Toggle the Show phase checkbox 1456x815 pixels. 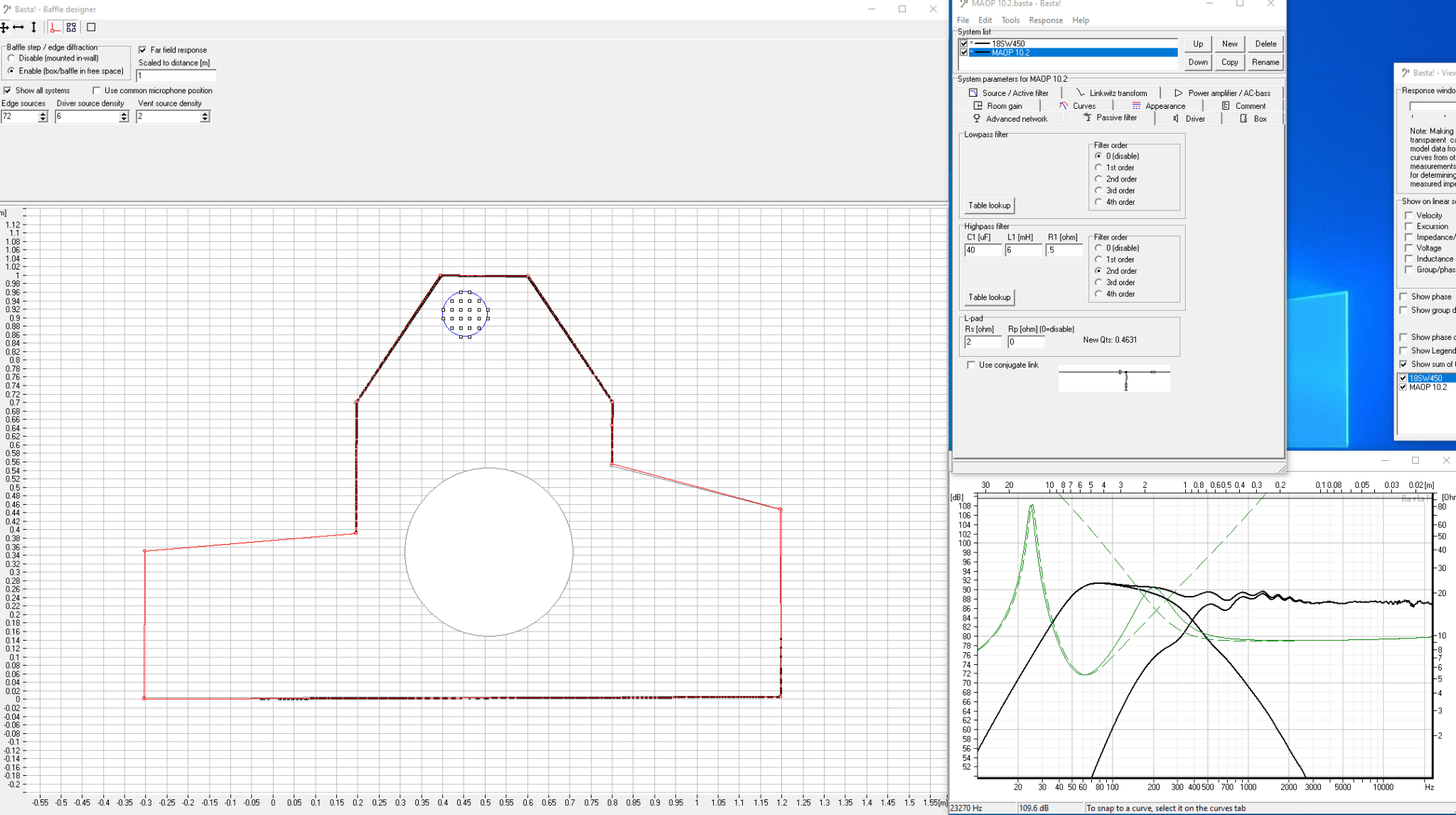coord(1403,297)
